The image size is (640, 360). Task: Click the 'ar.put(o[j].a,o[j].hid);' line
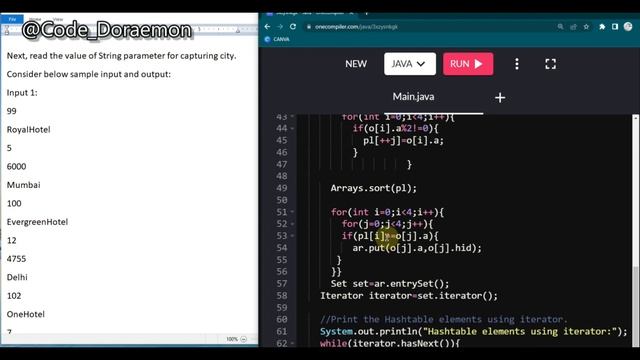(x=417, y=248)
